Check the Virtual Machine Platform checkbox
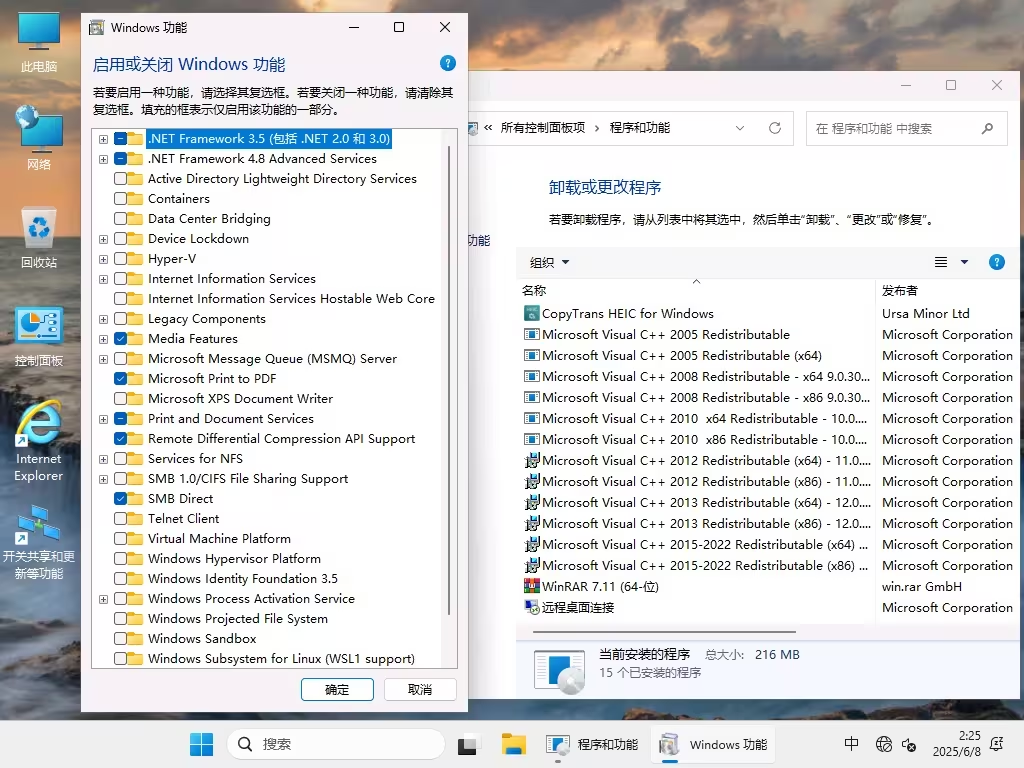The width and height of the screenshot is (1024, 768). [x=120, y=539]
